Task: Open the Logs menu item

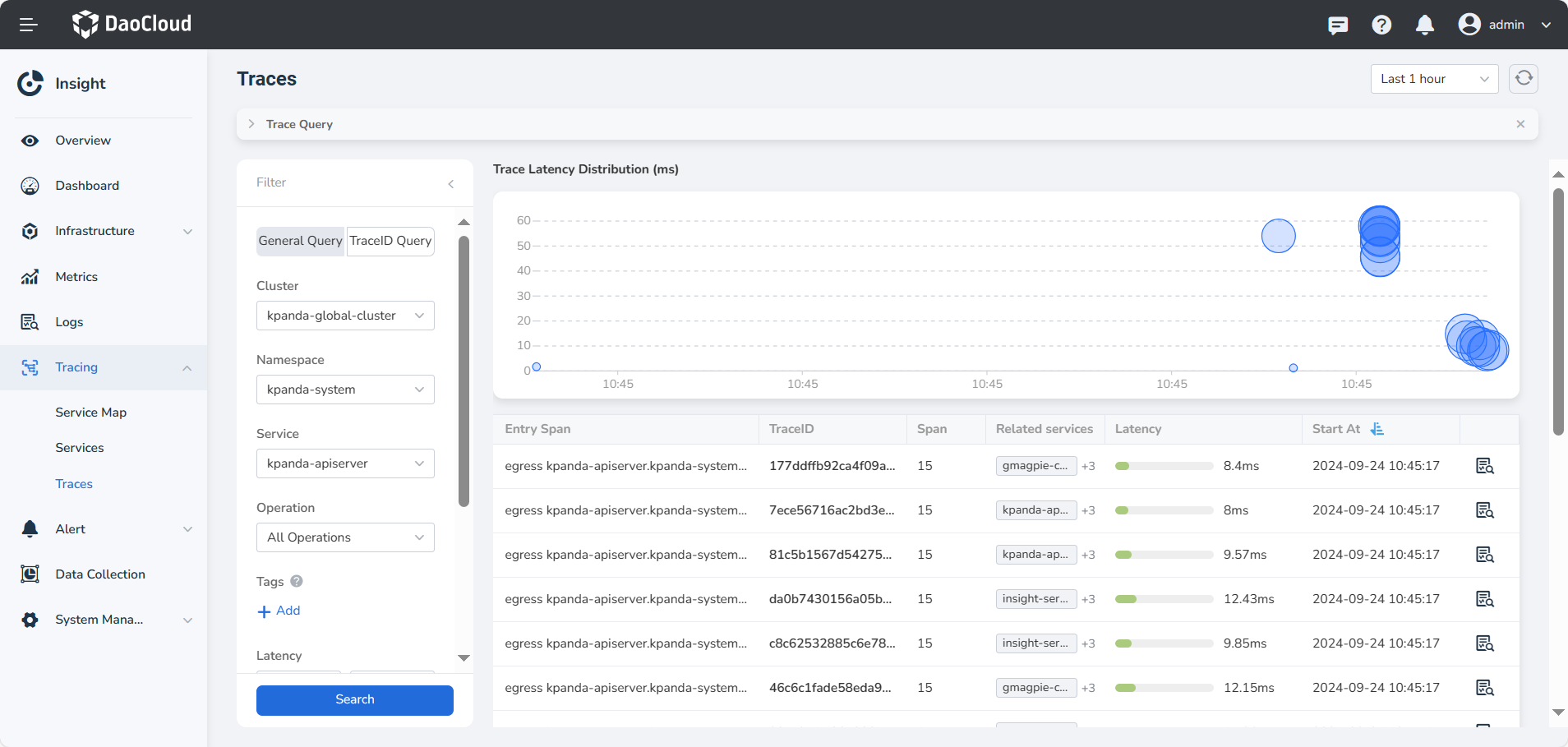Action: click(69, 322)
